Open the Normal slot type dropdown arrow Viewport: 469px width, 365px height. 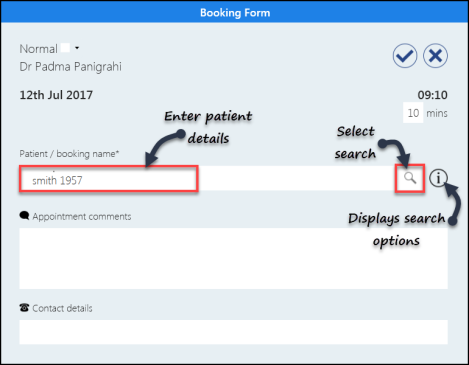click(77, 48)
